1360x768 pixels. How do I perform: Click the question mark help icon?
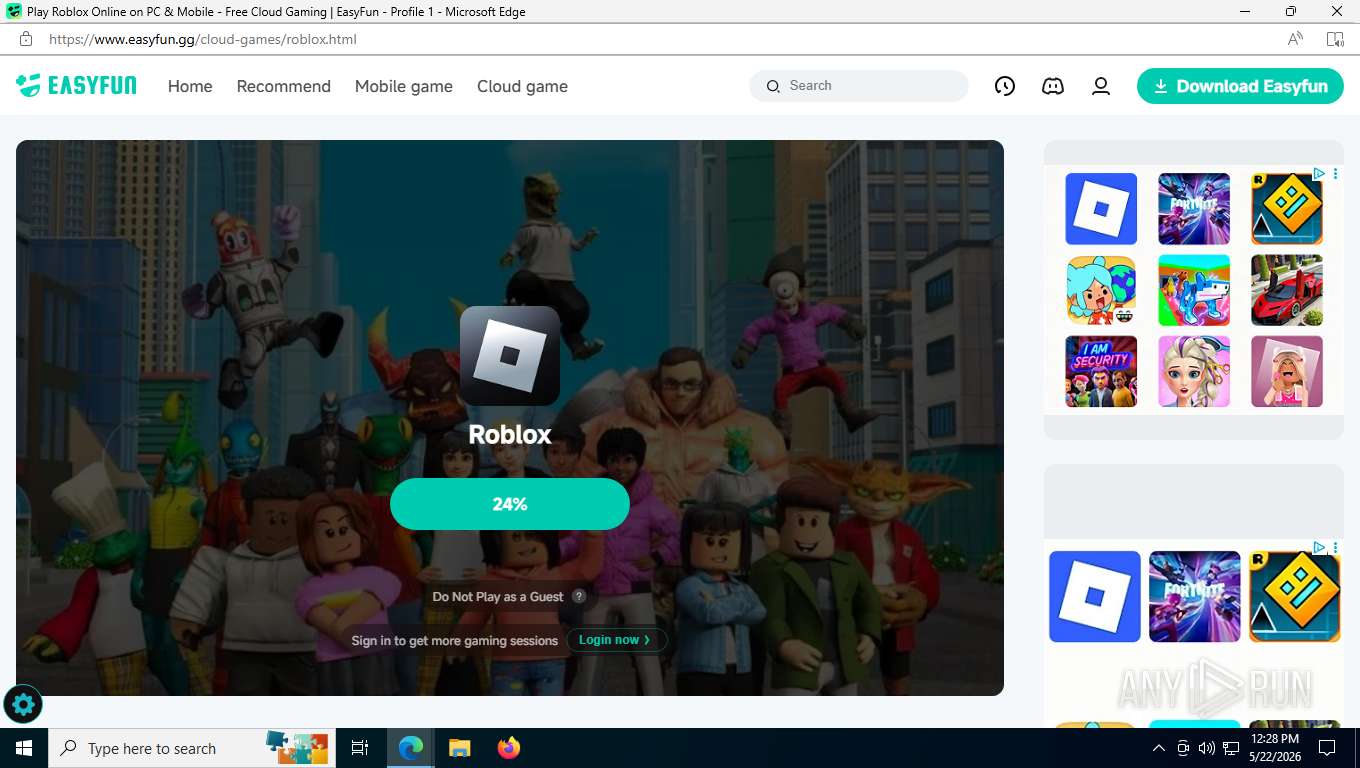(x=579, y=596)
